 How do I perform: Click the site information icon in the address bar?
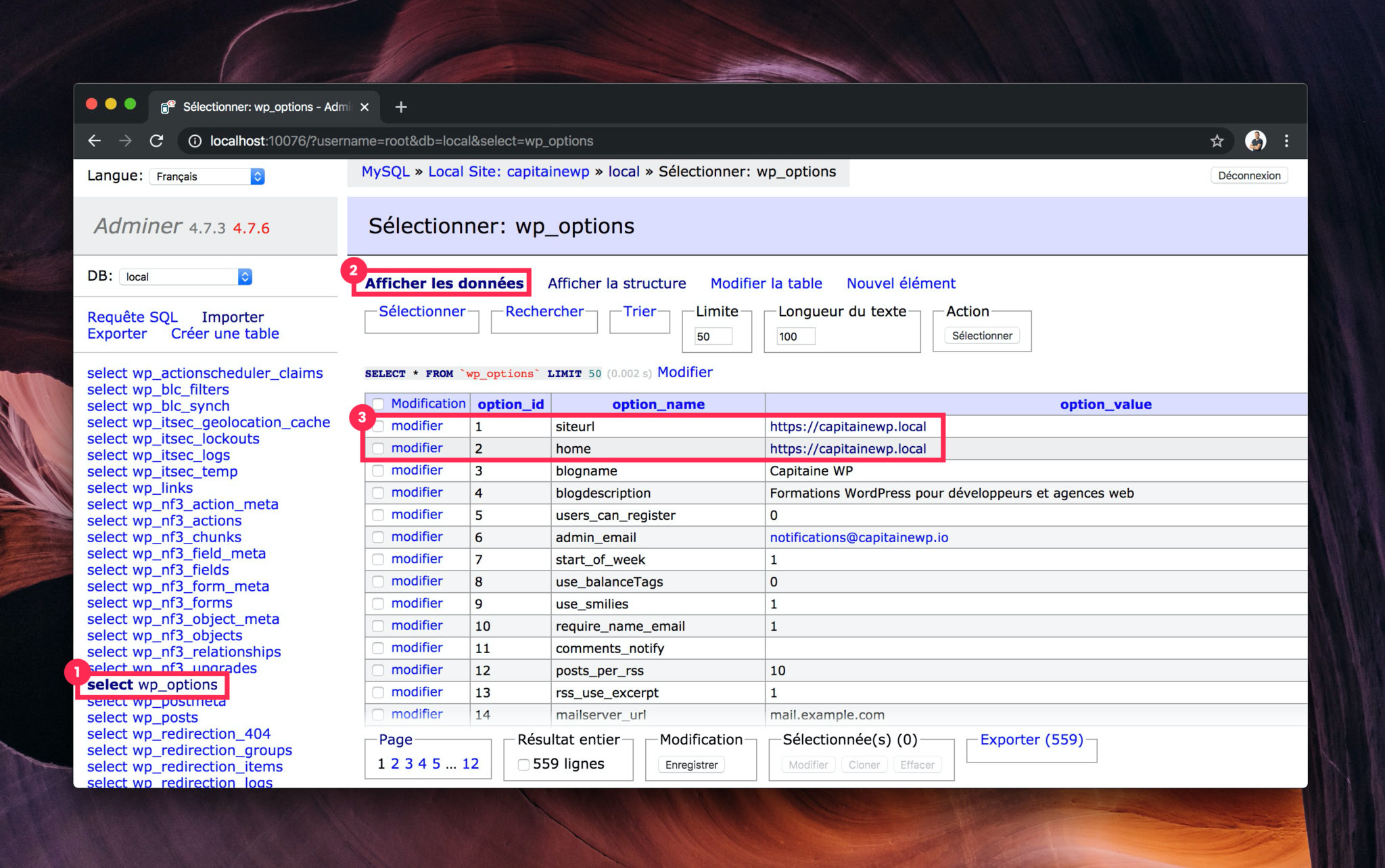(x=194, y=141)
